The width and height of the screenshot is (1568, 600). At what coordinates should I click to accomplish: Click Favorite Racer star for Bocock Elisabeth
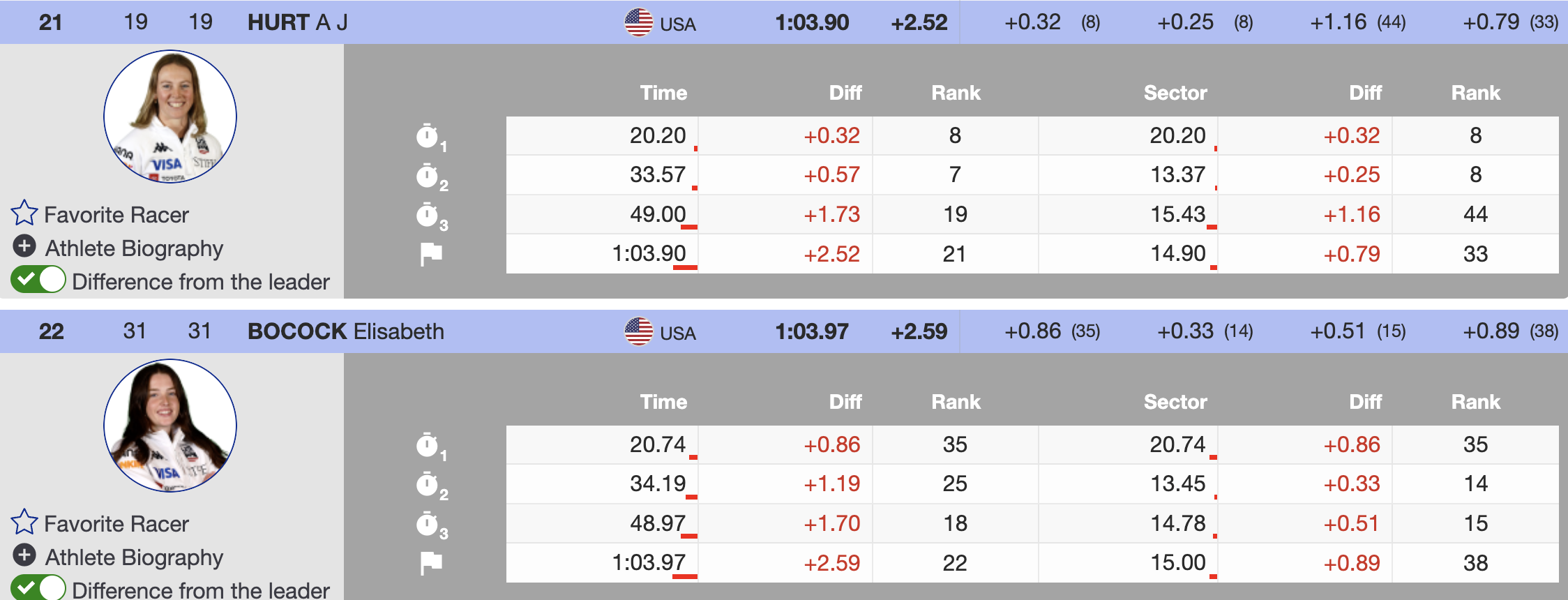(x=24, y=523)
